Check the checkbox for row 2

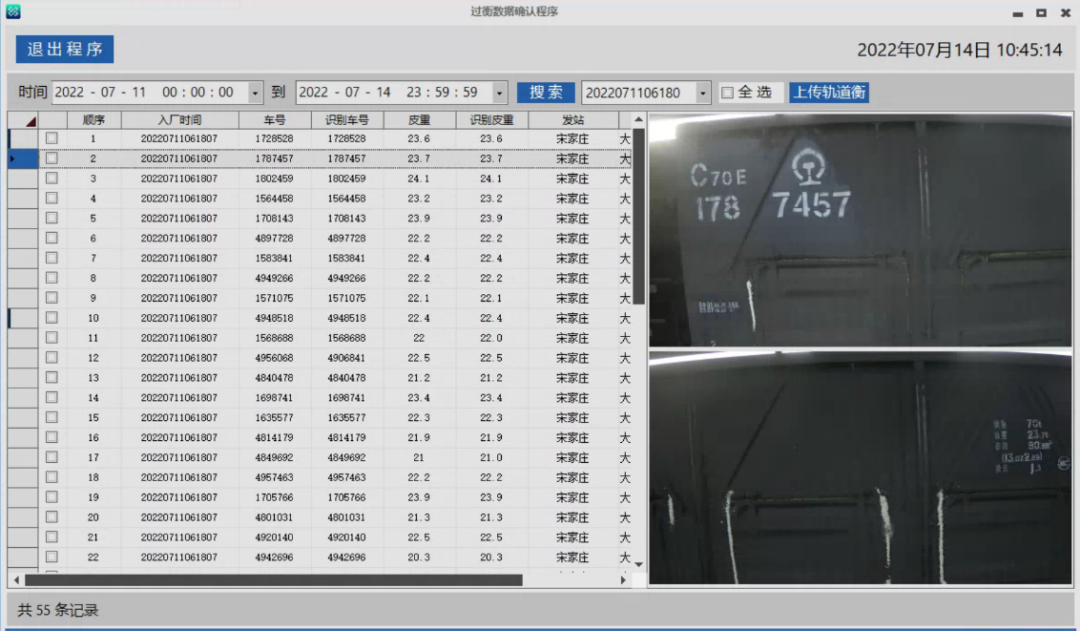point(52,158)
